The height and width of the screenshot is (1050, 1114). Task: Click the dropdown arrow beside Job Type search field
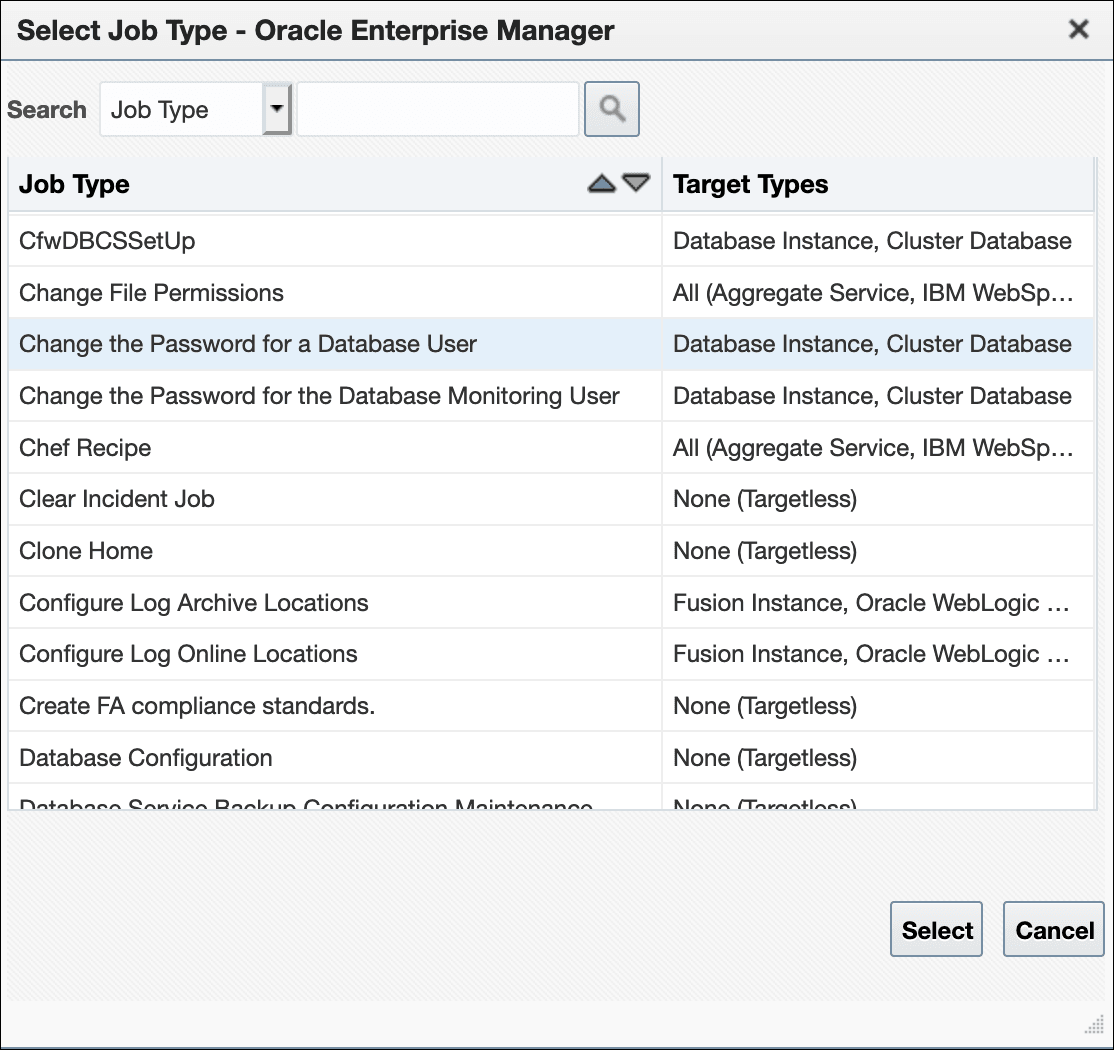pos(277,108)
